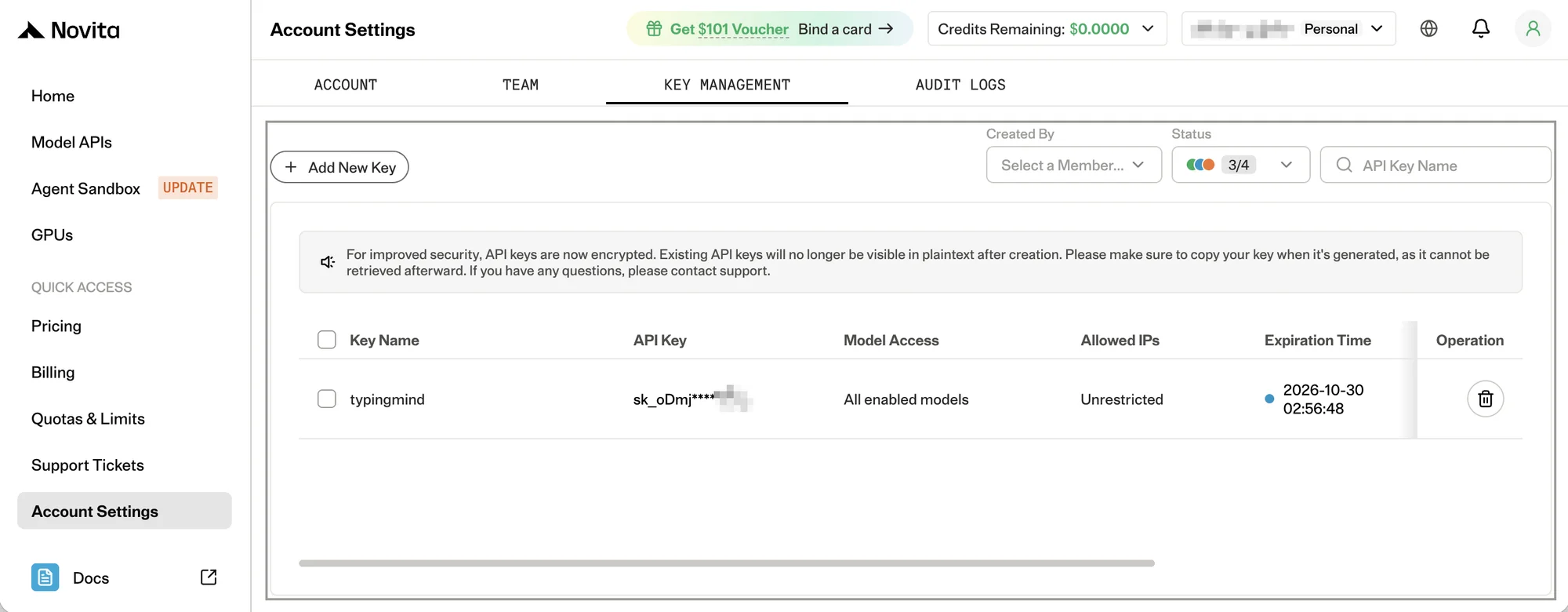Viewport: 1568px width, 612px height.
Task: Open the AUDIT LOGS tab
Action: [960, 85]
